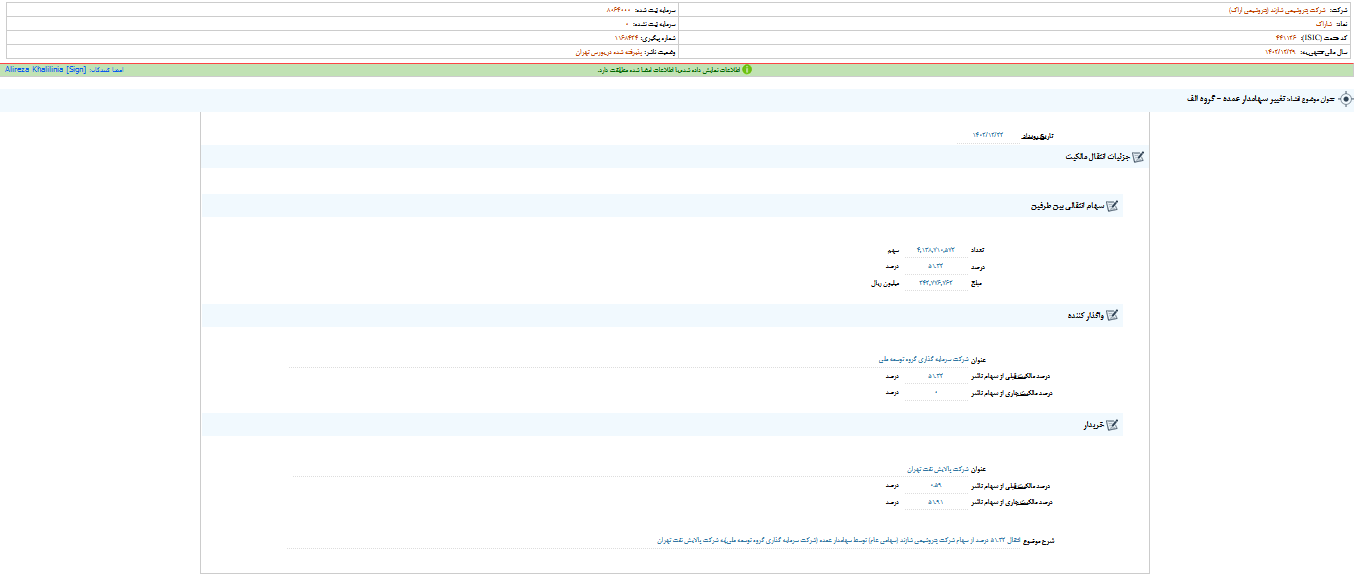The height and width of the screenshot is (581, 1357).
Task: Click the target icon beside the disclosure subject title
Action: click(1345, 99)
